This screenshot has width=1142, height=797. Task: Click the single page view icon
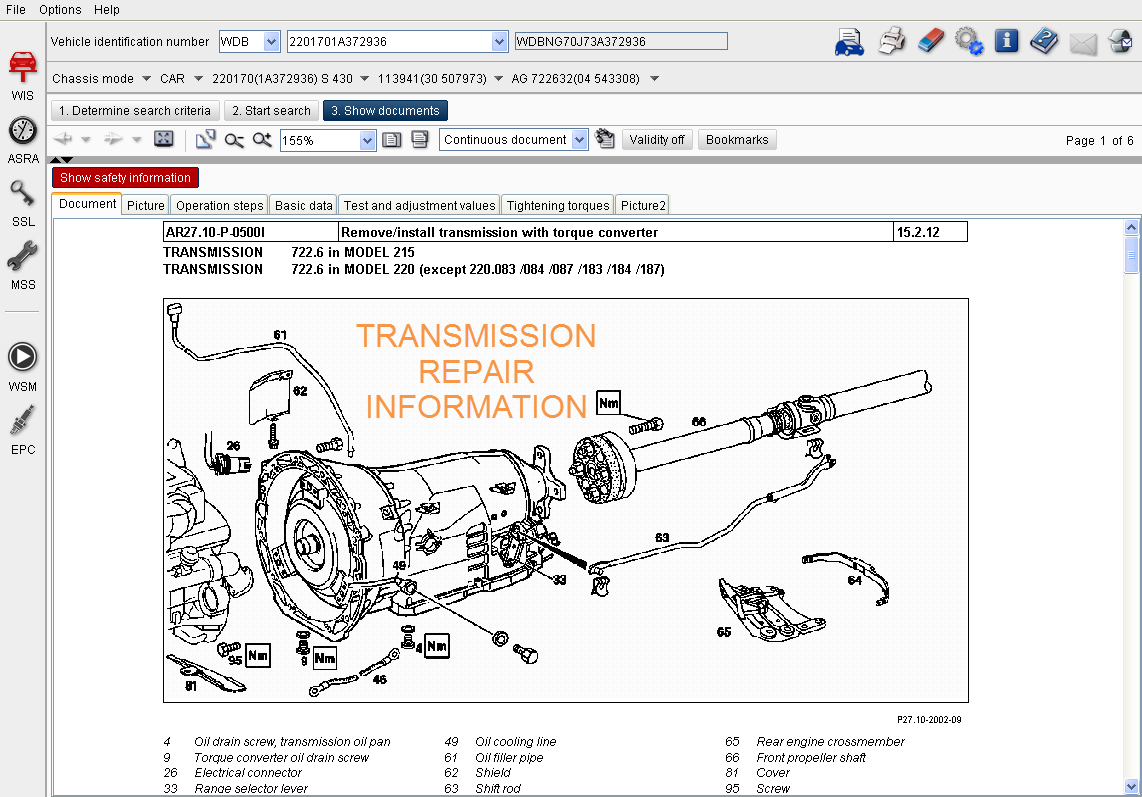(392, 140)
